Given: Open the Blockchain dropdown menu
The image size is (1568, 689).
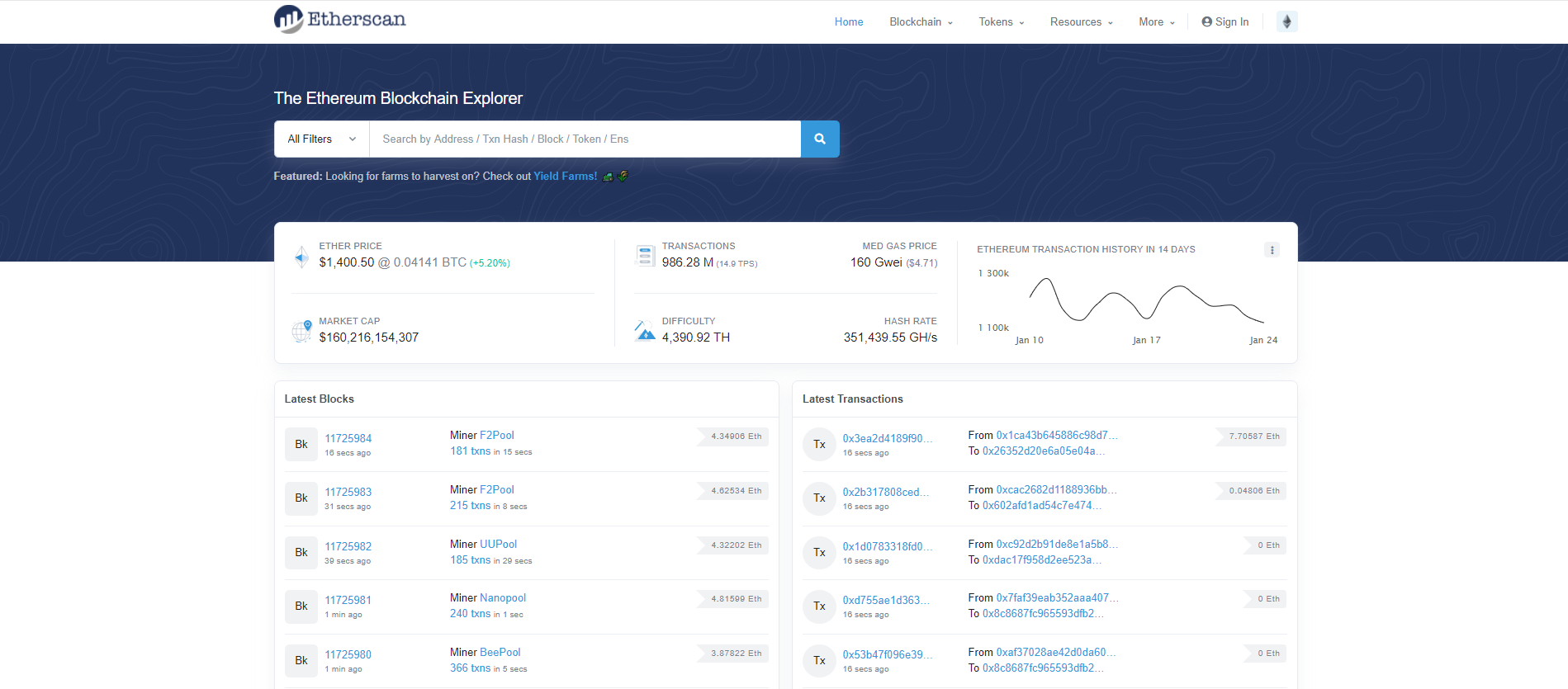Looking at the screenshot, I should [921, 22].
